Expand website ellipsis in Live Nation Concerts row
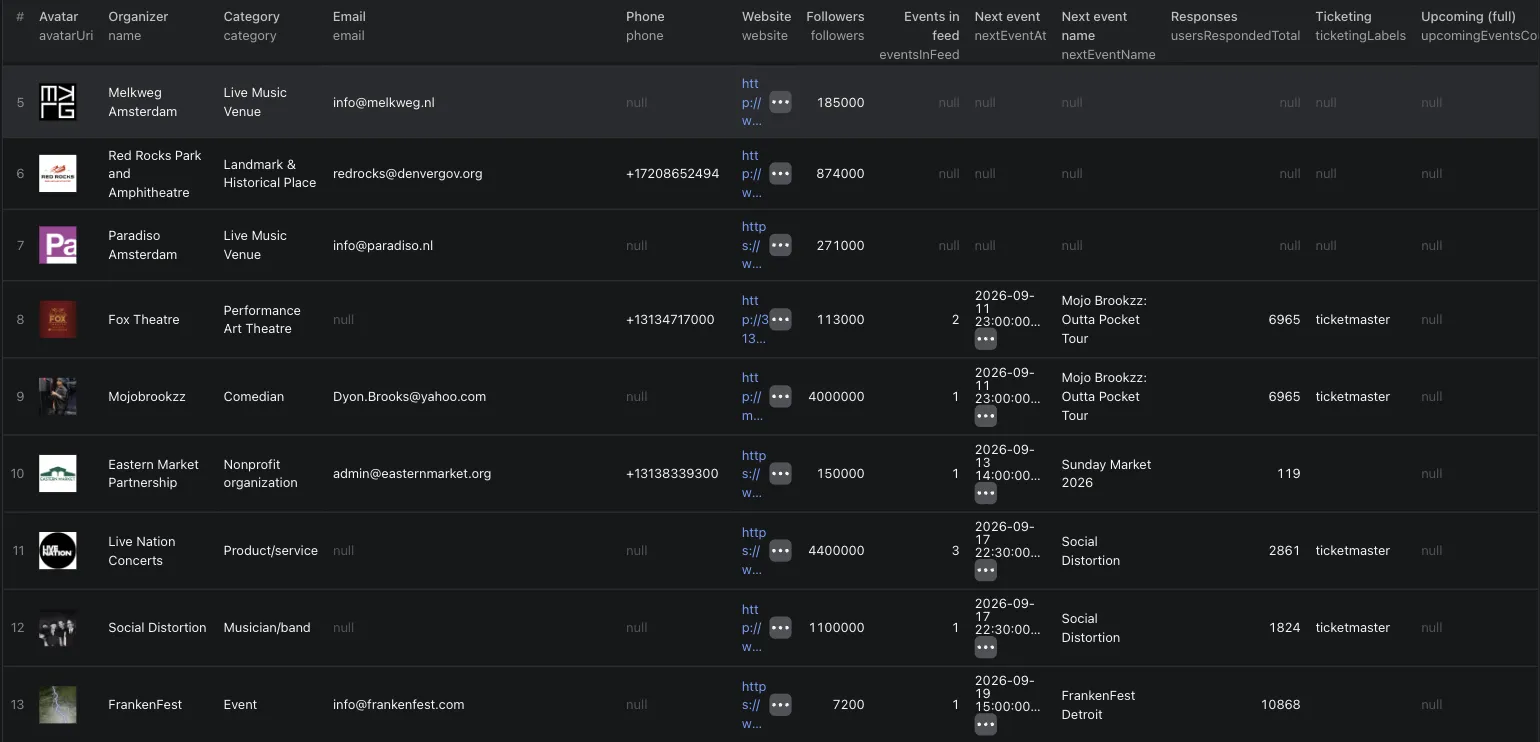The image size is (1540, 742). click(x=780, y=550)
